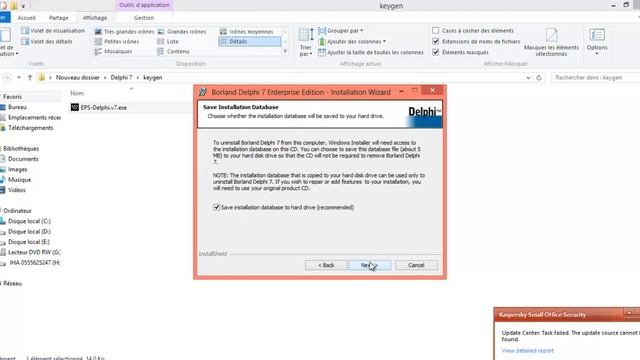This screenshot has height=360, width=640.
Task: Pick Petites icônes layout
Action: [x=117, y=42]
